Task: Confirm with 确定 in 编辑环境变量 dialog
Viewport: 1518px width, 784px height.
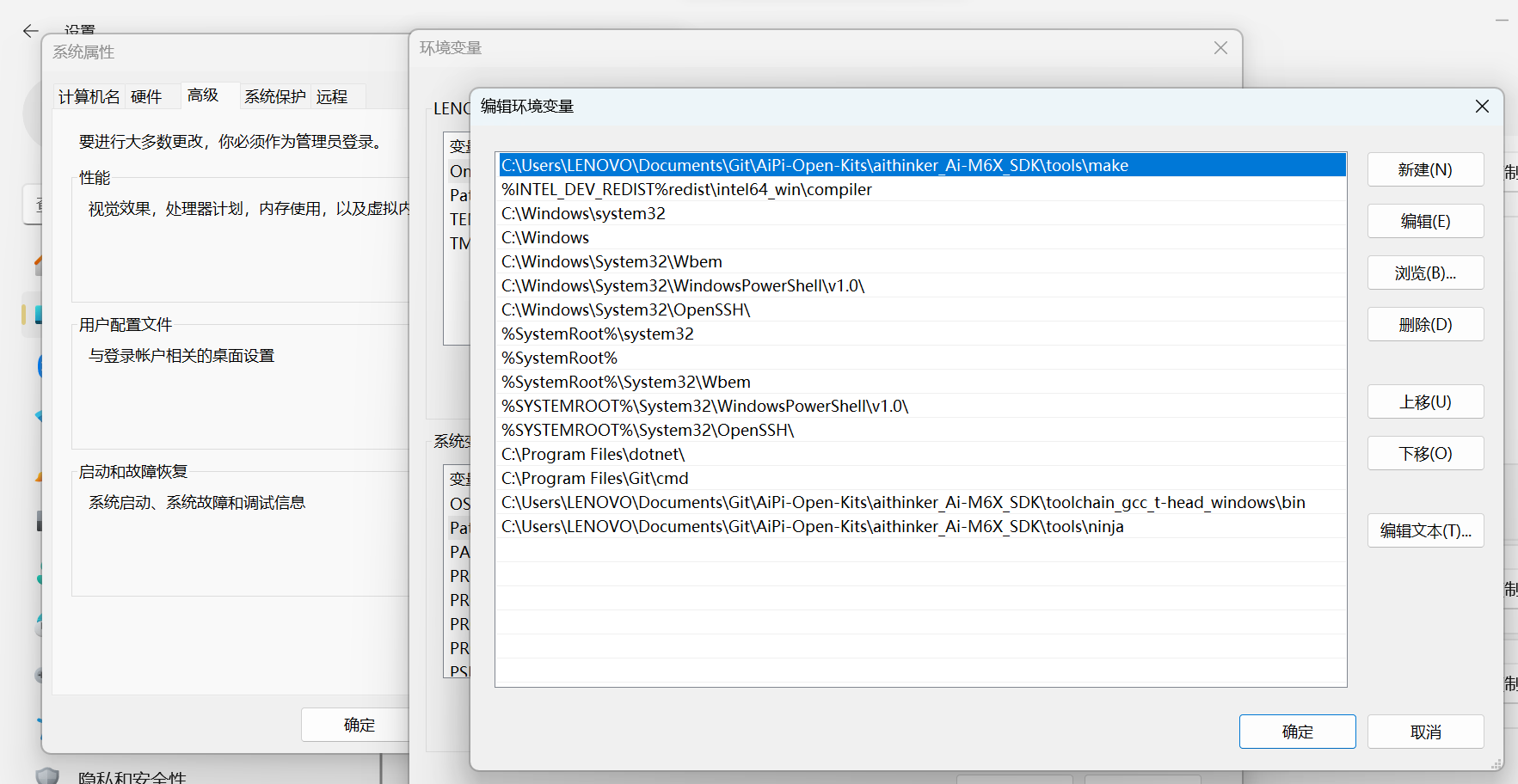Action: pyautogui.click(x=1297, y=732)
